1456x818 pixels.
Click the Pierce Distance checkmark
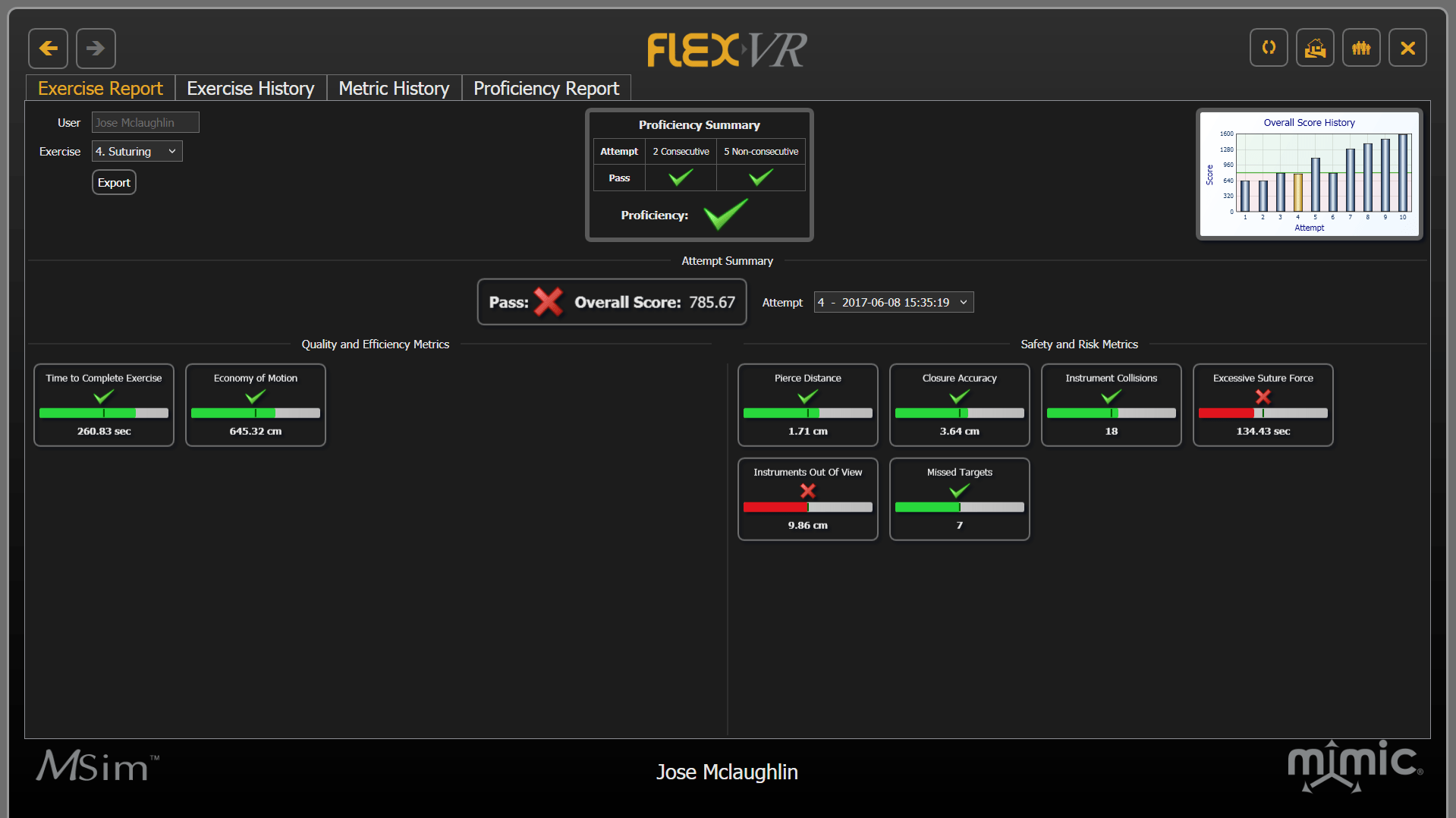click(x=808, y=396)
